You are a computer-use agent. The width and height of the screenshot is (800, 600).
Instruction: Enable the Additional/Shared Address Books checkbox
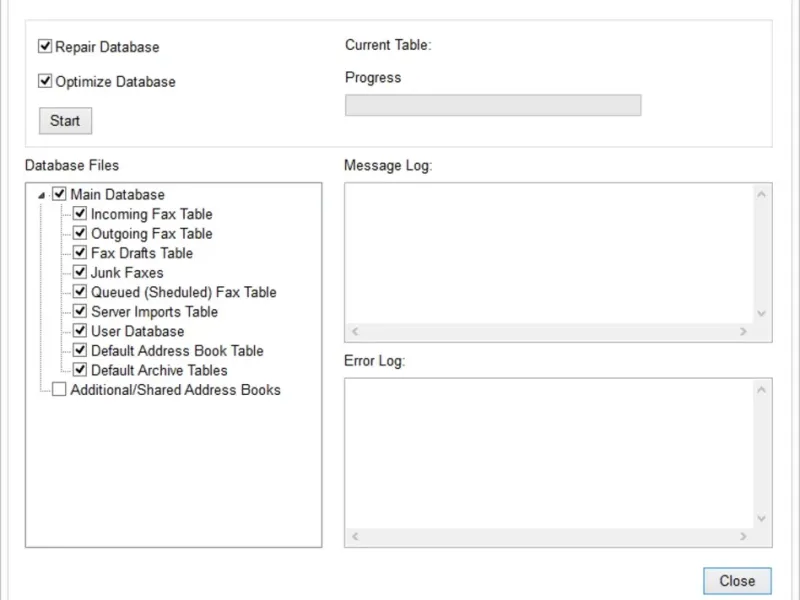[x=59, y=389]
